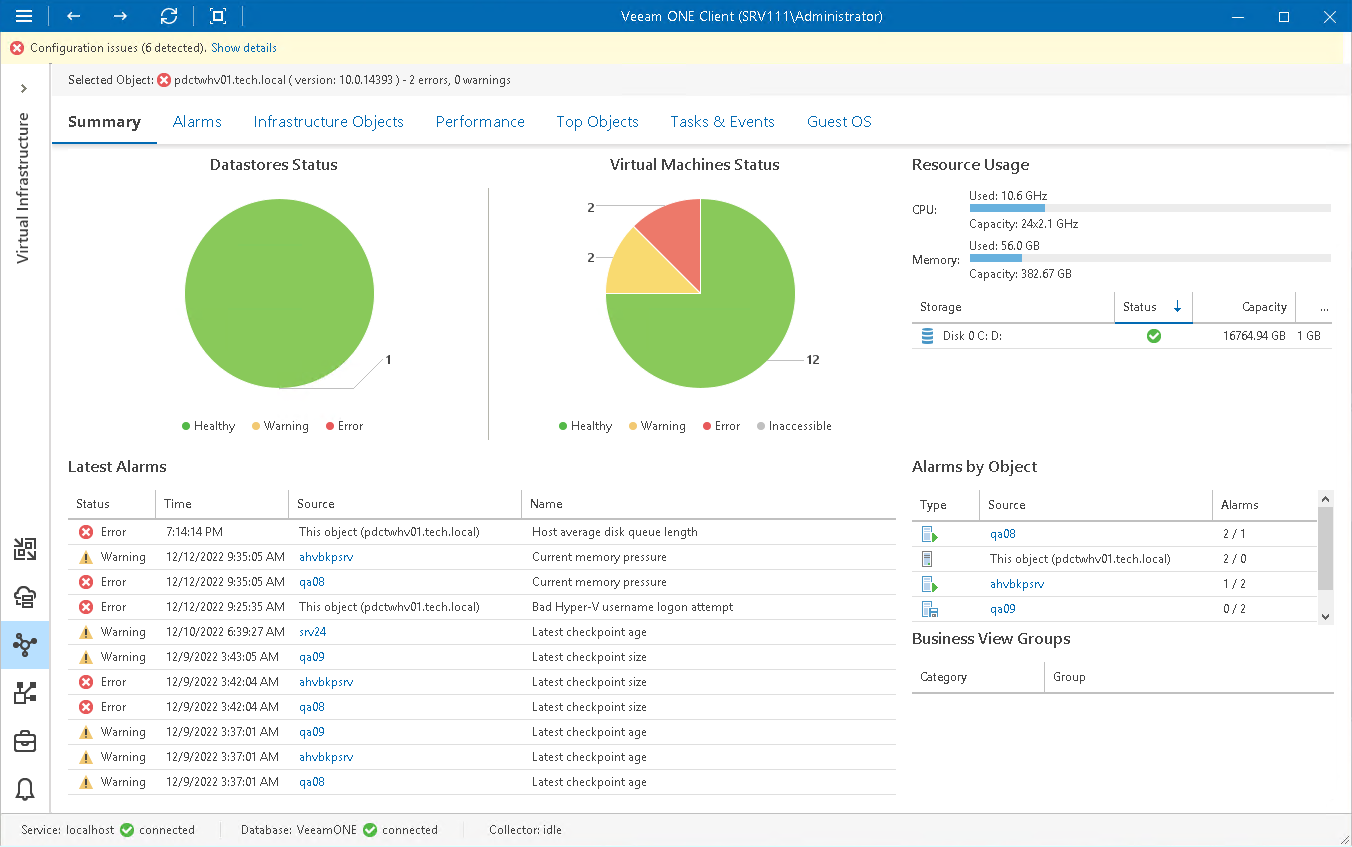Toggle full screen mode

pos(216,16)
